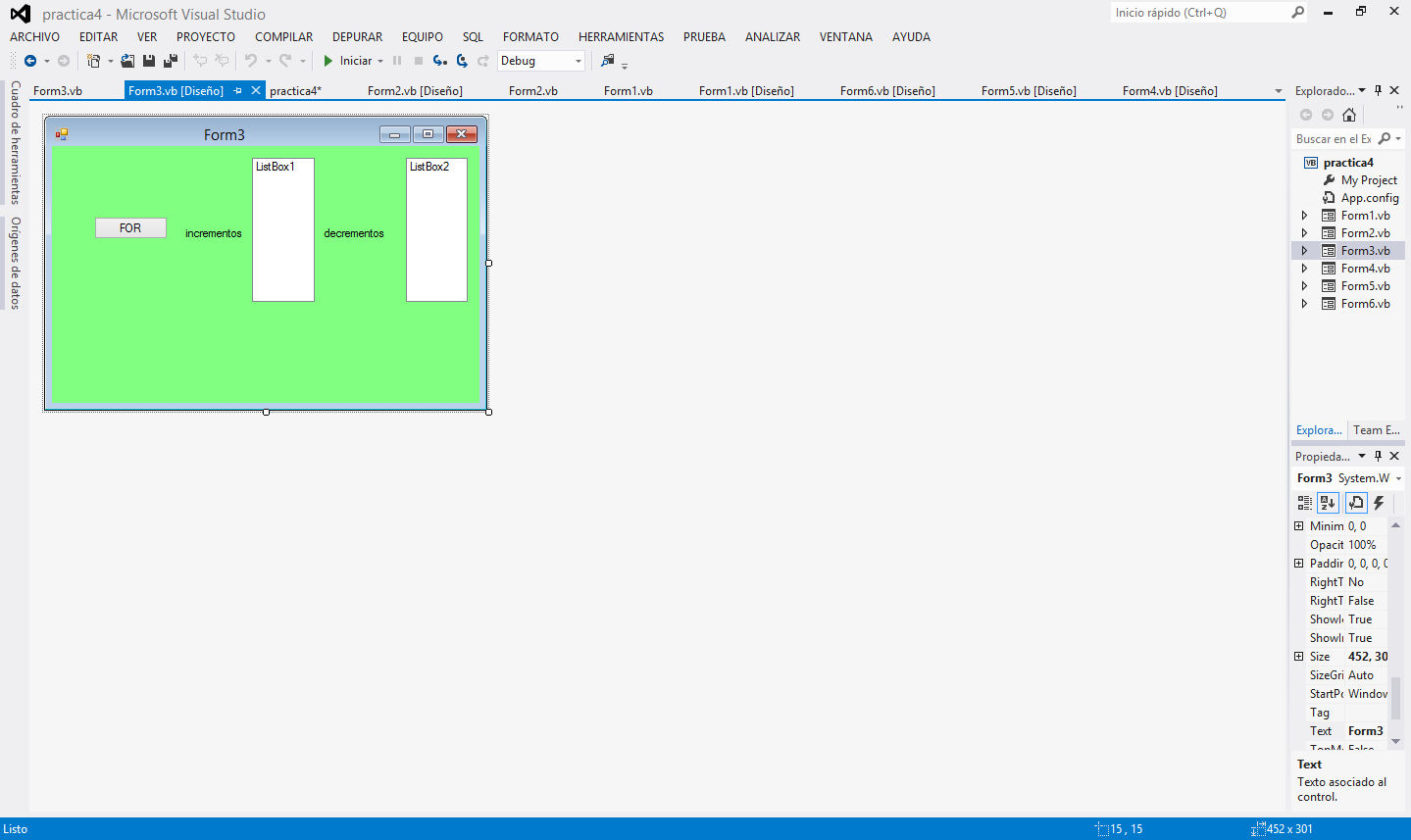Click the Home icon in Solution Explorer
The width and height of the screenshot is (1411, 840).
(x=1348, y=115)
